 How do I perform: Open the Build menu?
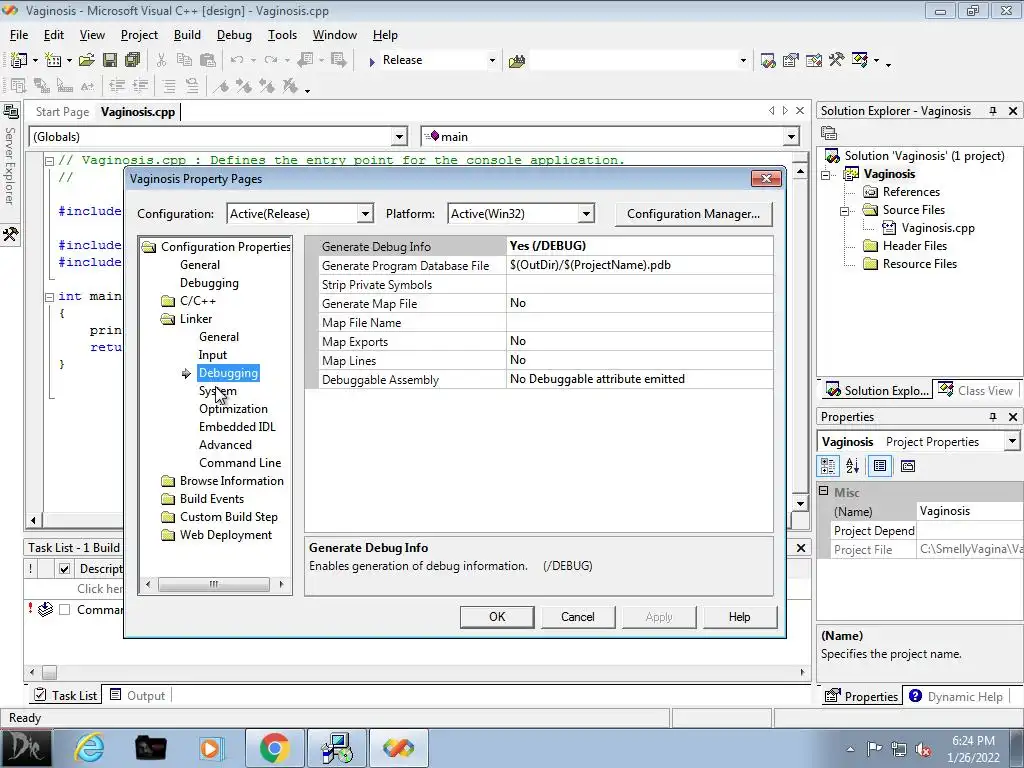coord(187,35)
